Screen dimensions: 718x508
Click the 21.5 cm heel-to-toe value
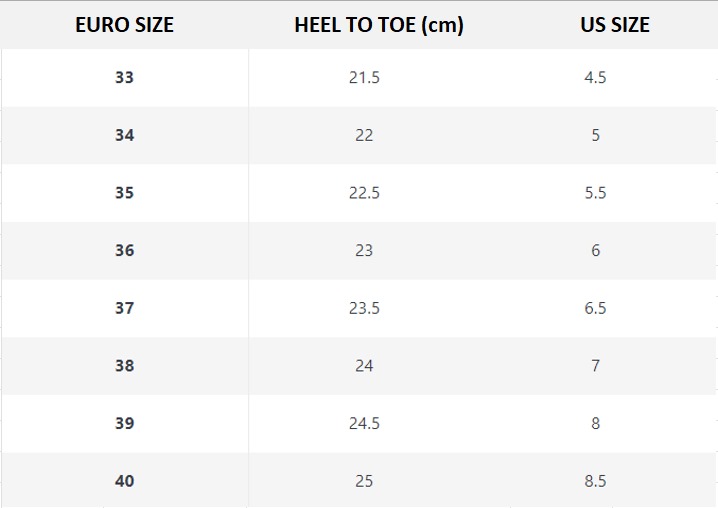point(364,77)
